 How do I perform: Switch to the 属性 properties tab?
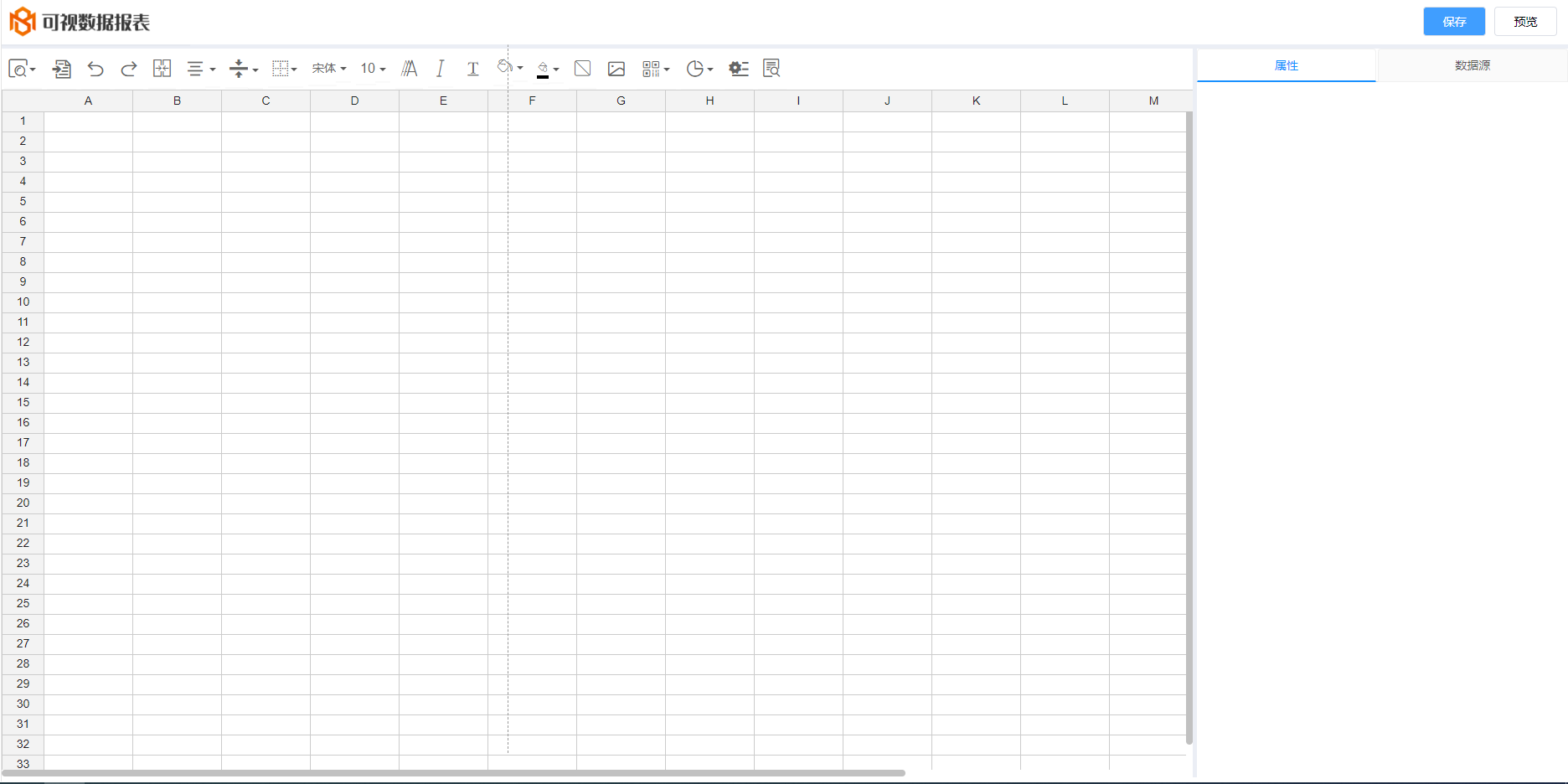[1287, 65]
